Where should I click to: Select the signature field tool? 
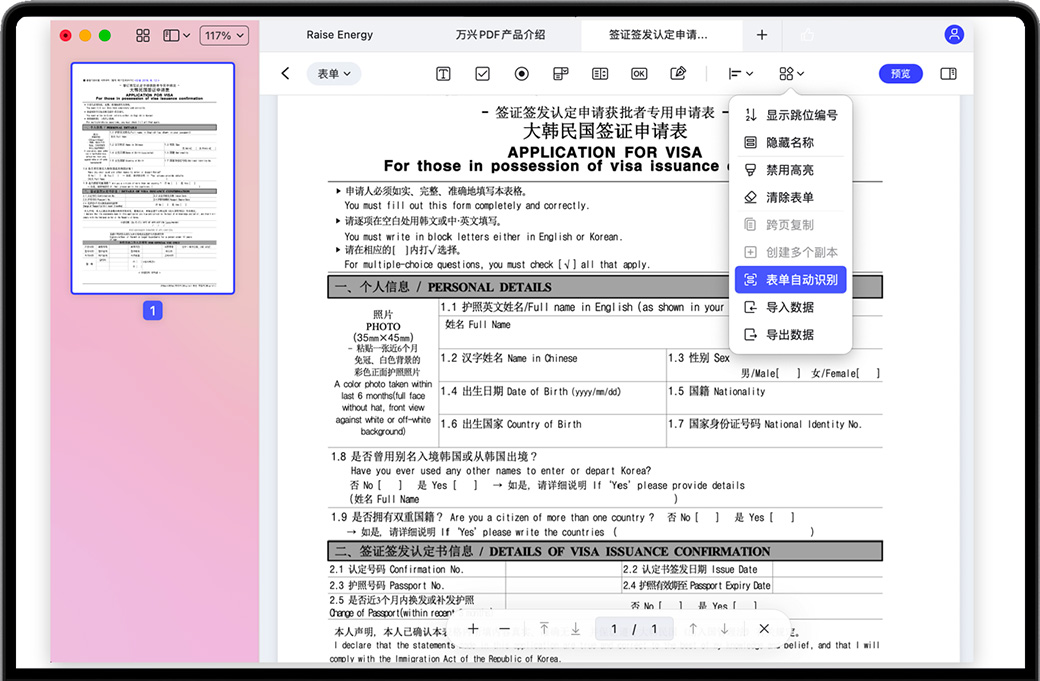coord(678,74)
